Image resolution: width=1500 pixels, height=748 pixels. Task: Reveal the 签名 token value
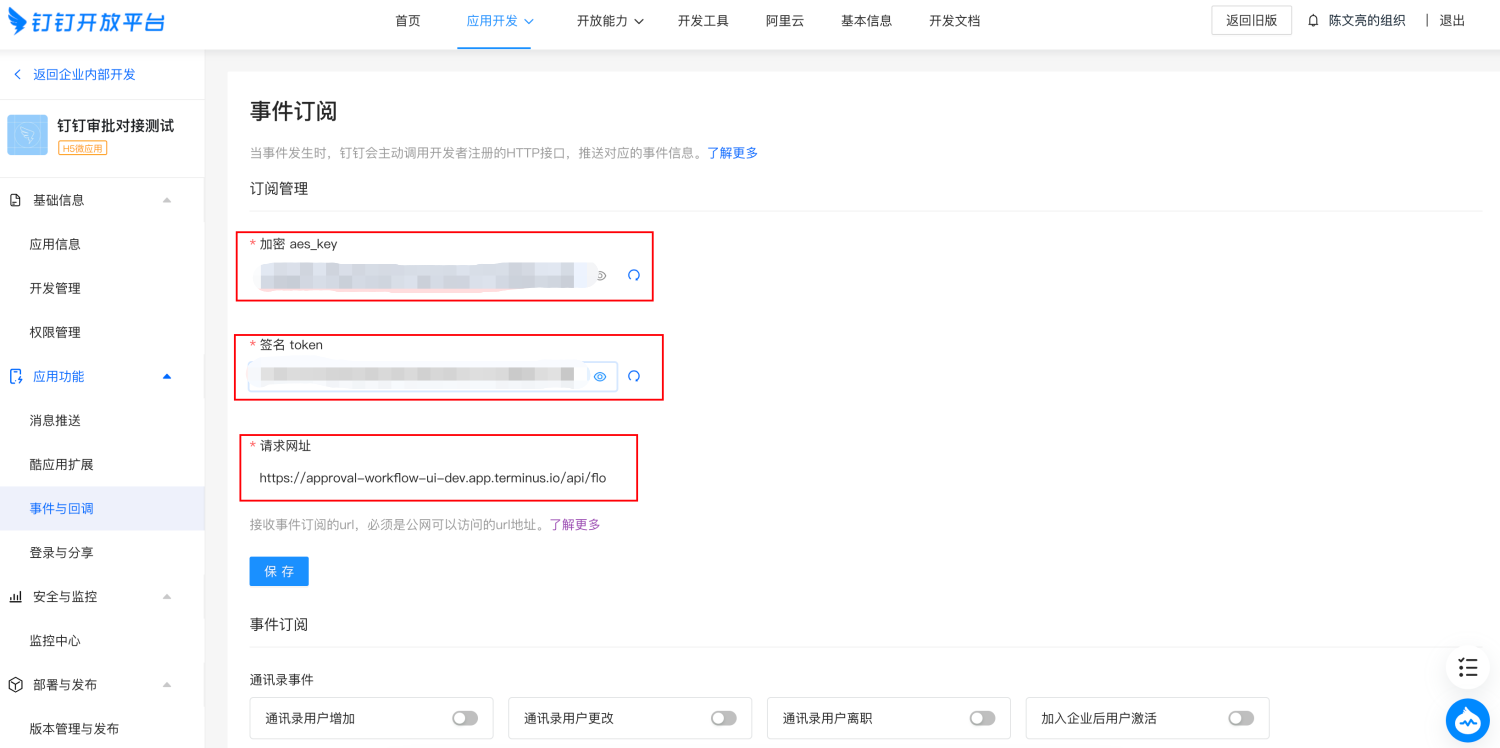(x=600, y=377)
